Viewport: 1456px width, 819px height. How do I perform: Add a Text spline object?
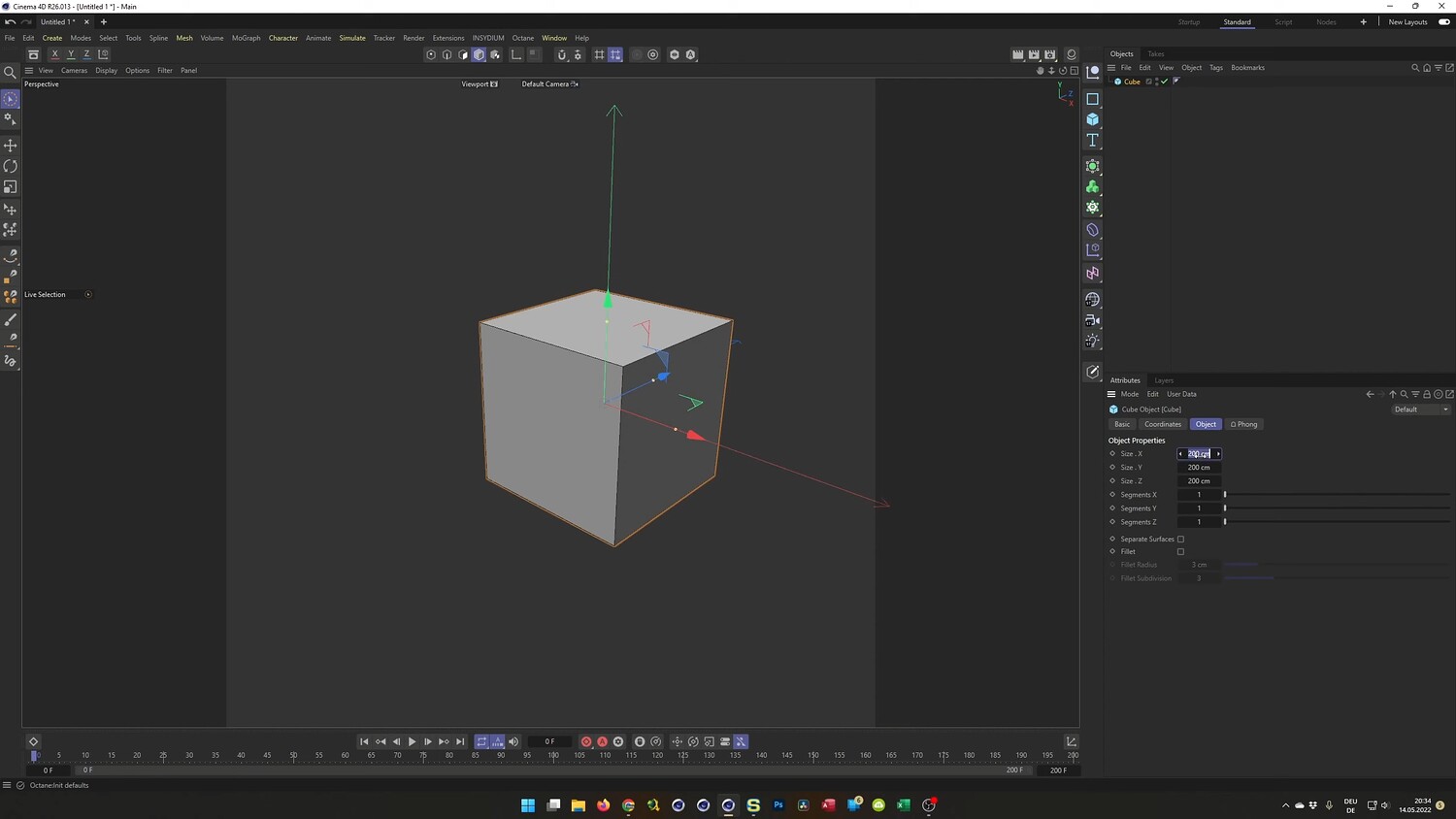(1093, 140)
